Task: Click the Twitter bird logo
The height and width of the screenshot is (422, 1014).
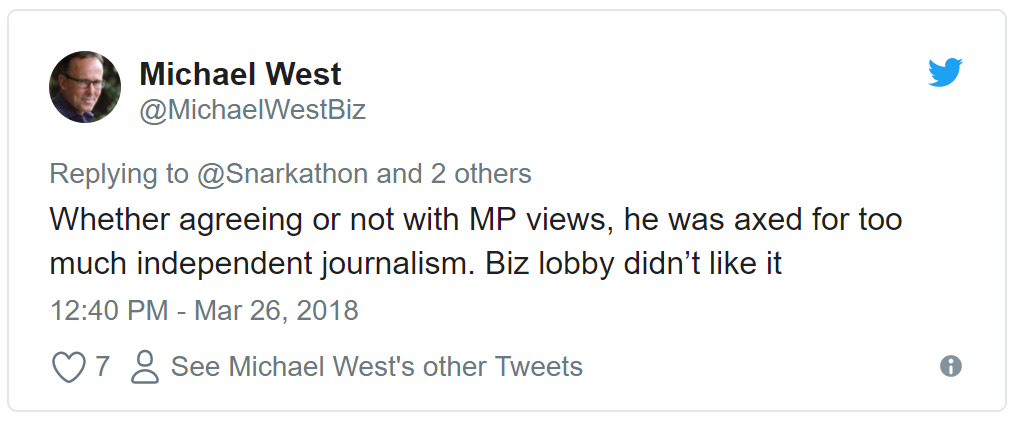Action: (945, 73)
